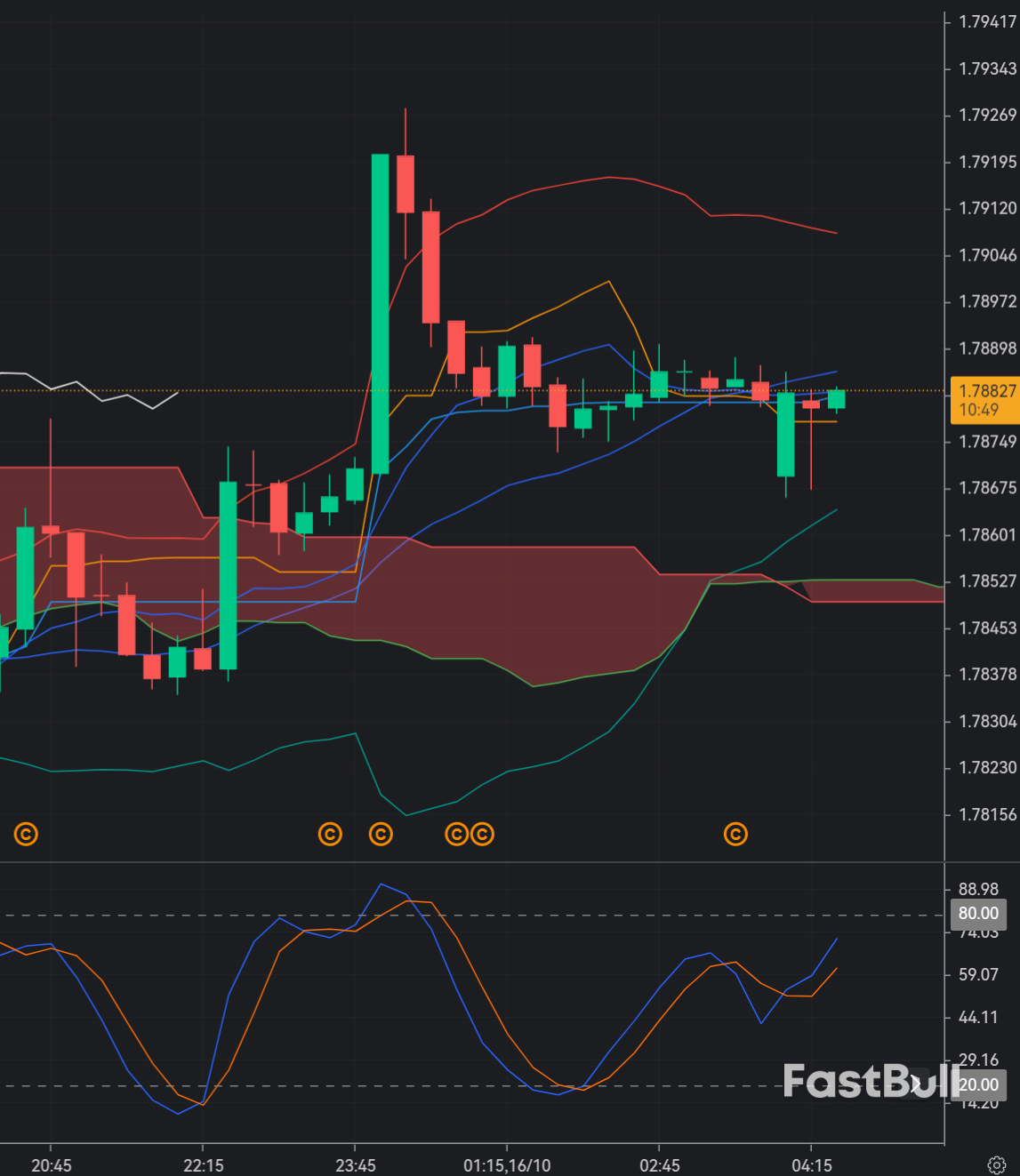Click the current price label 1.78827

click(986, 391)
